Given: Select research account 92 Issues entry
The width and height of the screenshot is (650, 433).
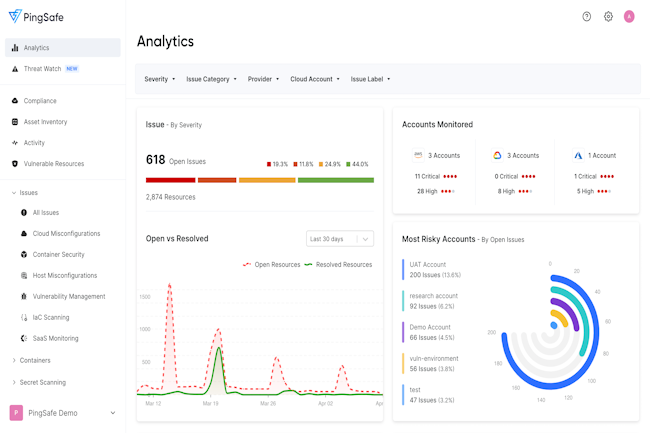Looking at the screenshot, I should pyautogui.click(x=430, y=301).
